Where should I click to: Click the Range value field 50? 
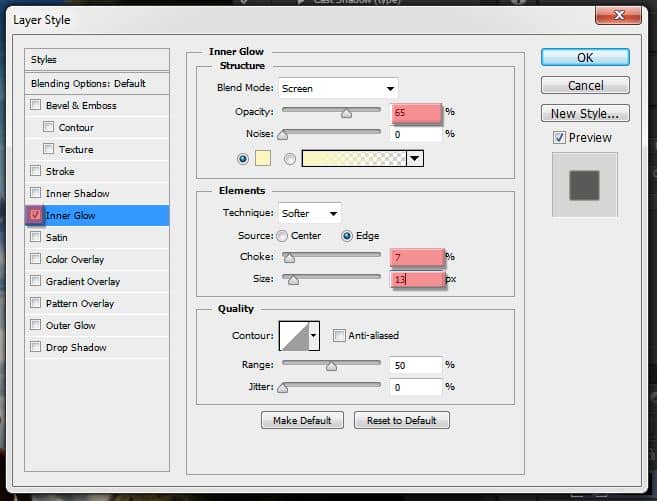coord(416,365)
